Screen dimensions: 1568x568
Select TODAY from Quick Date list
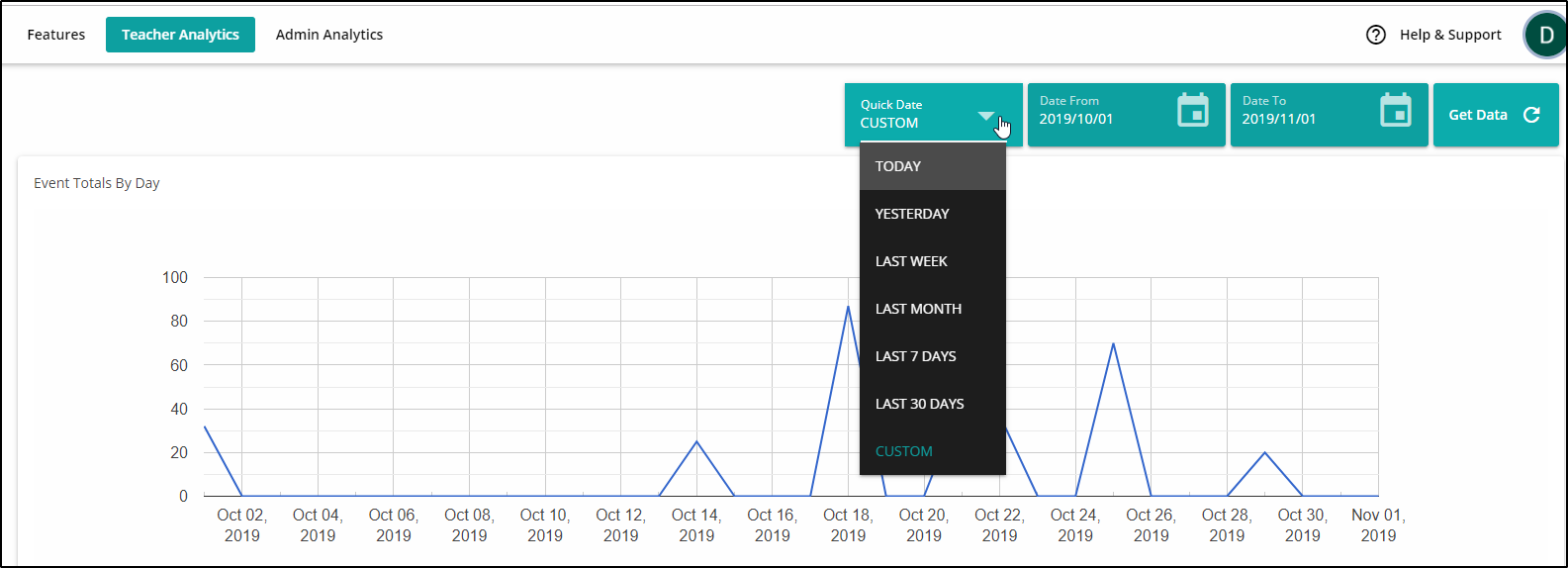pos(933,166)
